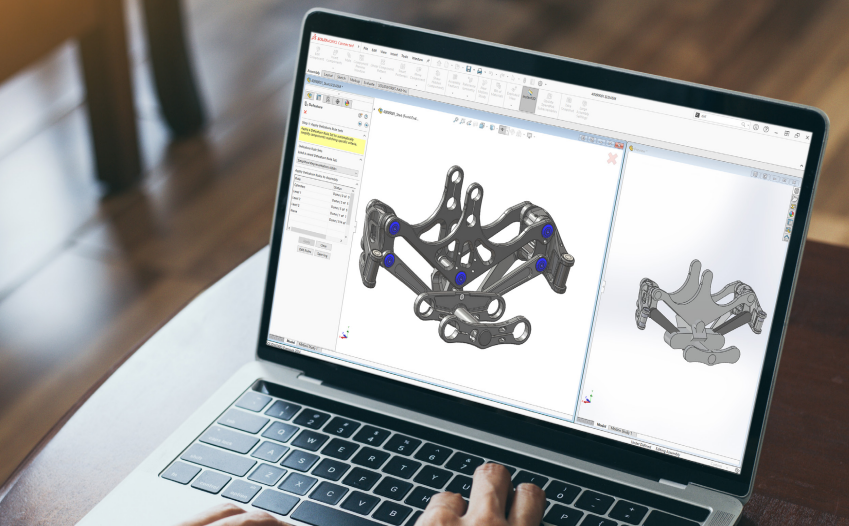Click the View Settings monitor icon

click(530, 135)
